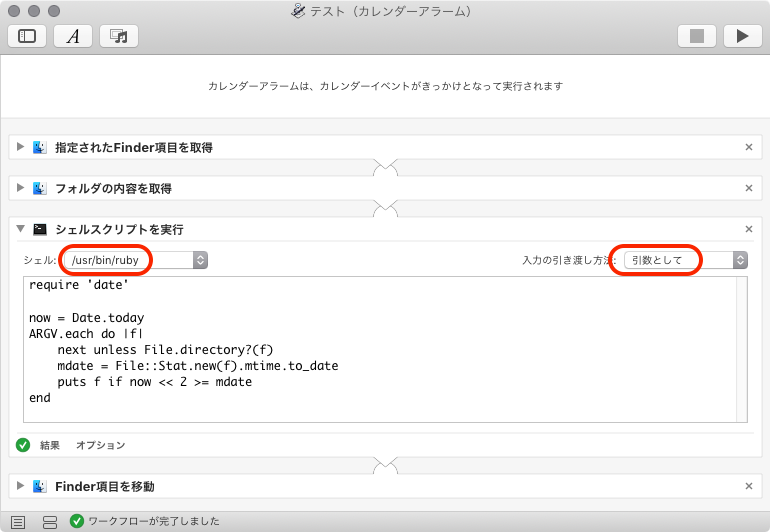
Task: Select the フォルダの内容を取得 action title
Action: click(113, 189)
